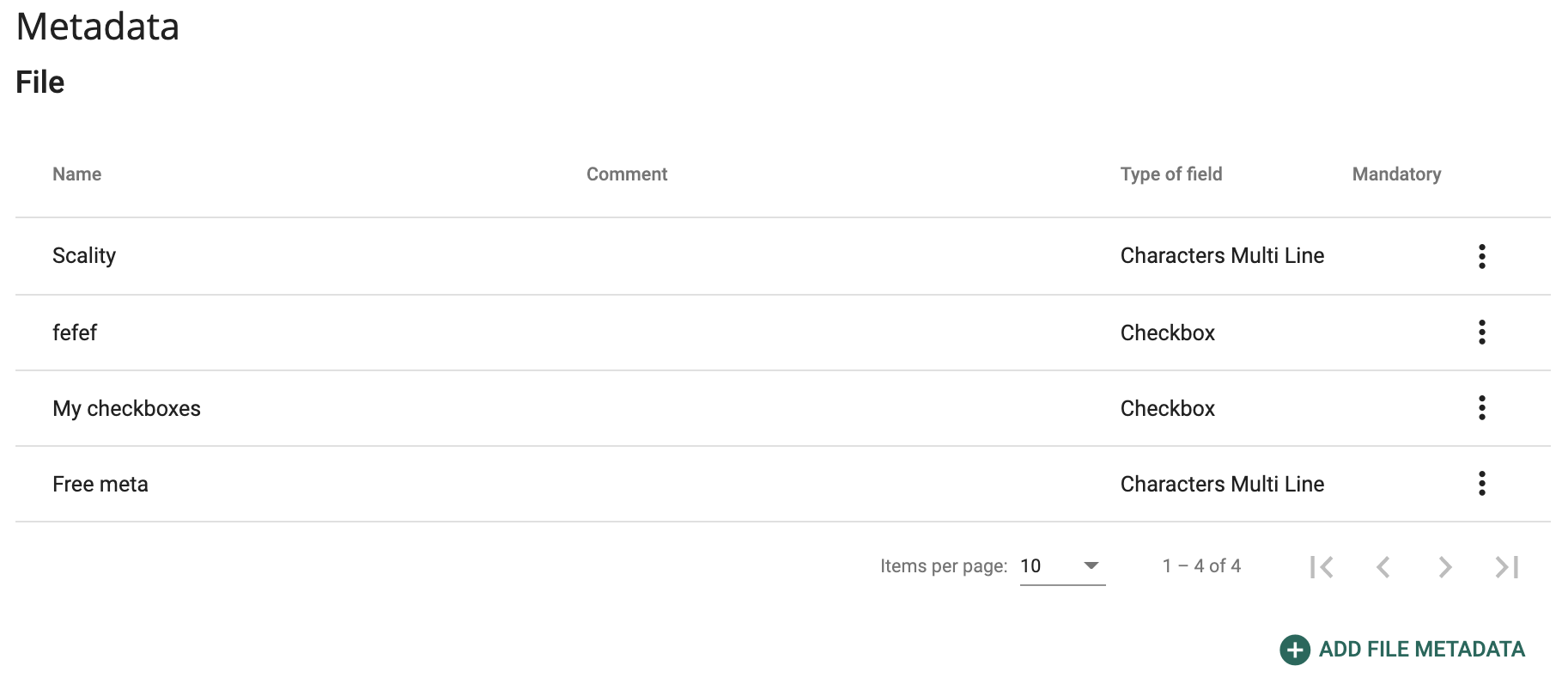Select the Free meta row name

pyautogui.click(x=100, y=484)
